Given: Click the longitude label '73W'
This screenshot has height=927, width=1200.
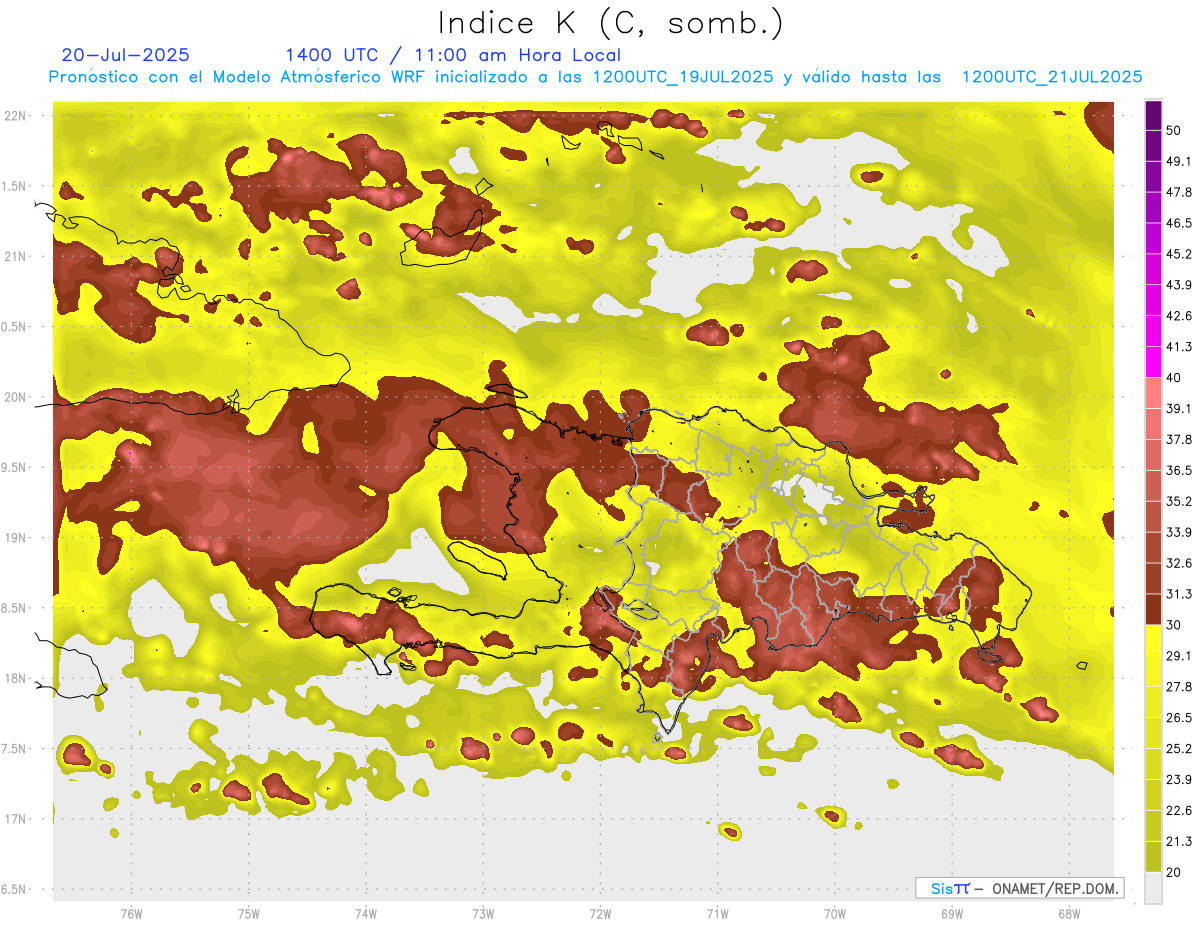Looking at the screenshot, I should pyautogui.click(x=483, y=914).
